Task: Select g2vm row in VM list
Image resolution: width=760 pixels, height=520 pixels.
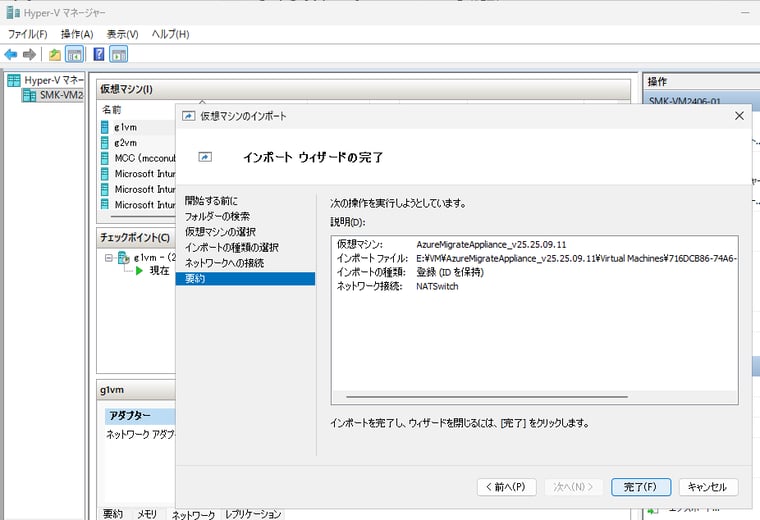Action: [x=137, y=142]
